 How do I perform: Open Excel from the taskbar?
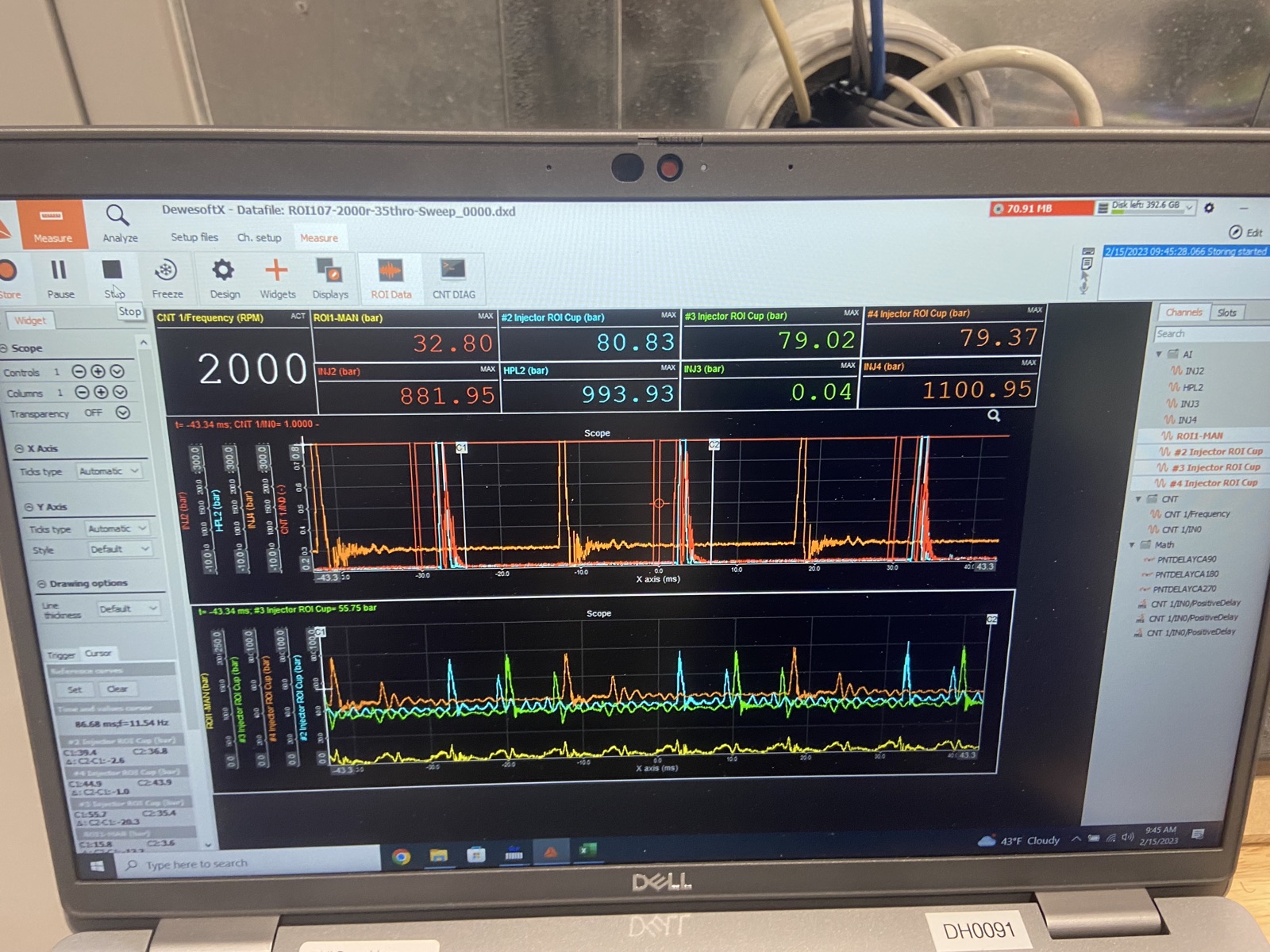click(x=587, y=851)
